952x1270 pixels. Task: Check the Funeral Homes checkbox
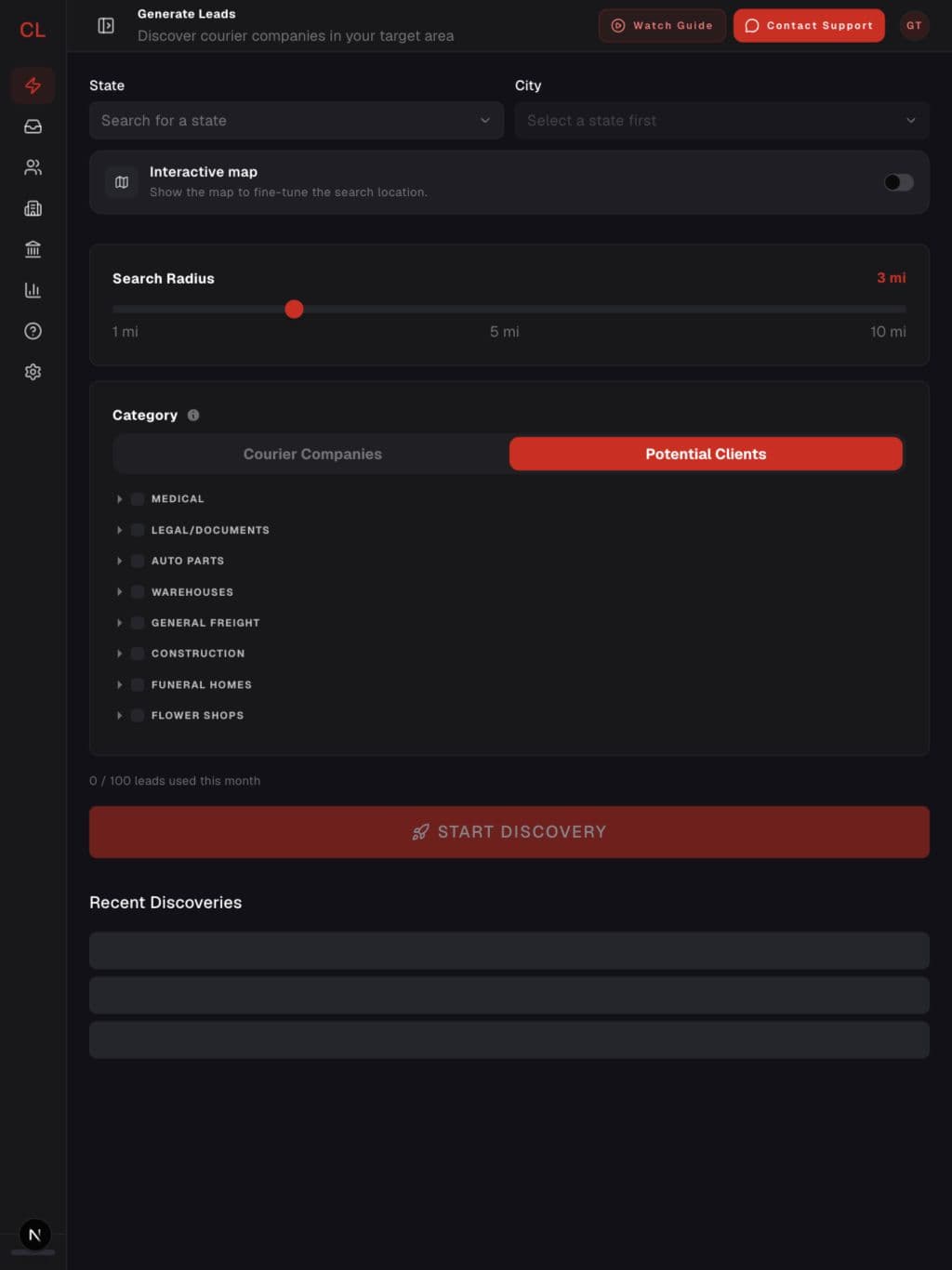(138, 685)
